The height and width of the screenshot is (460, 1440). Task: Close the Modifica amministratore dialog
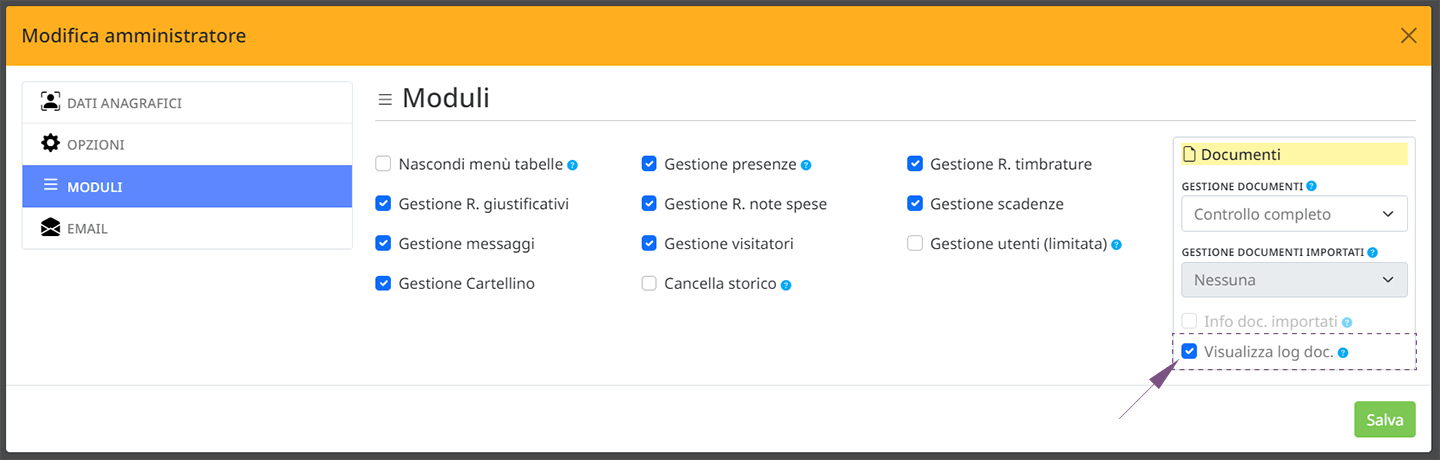coord(1409,36)
